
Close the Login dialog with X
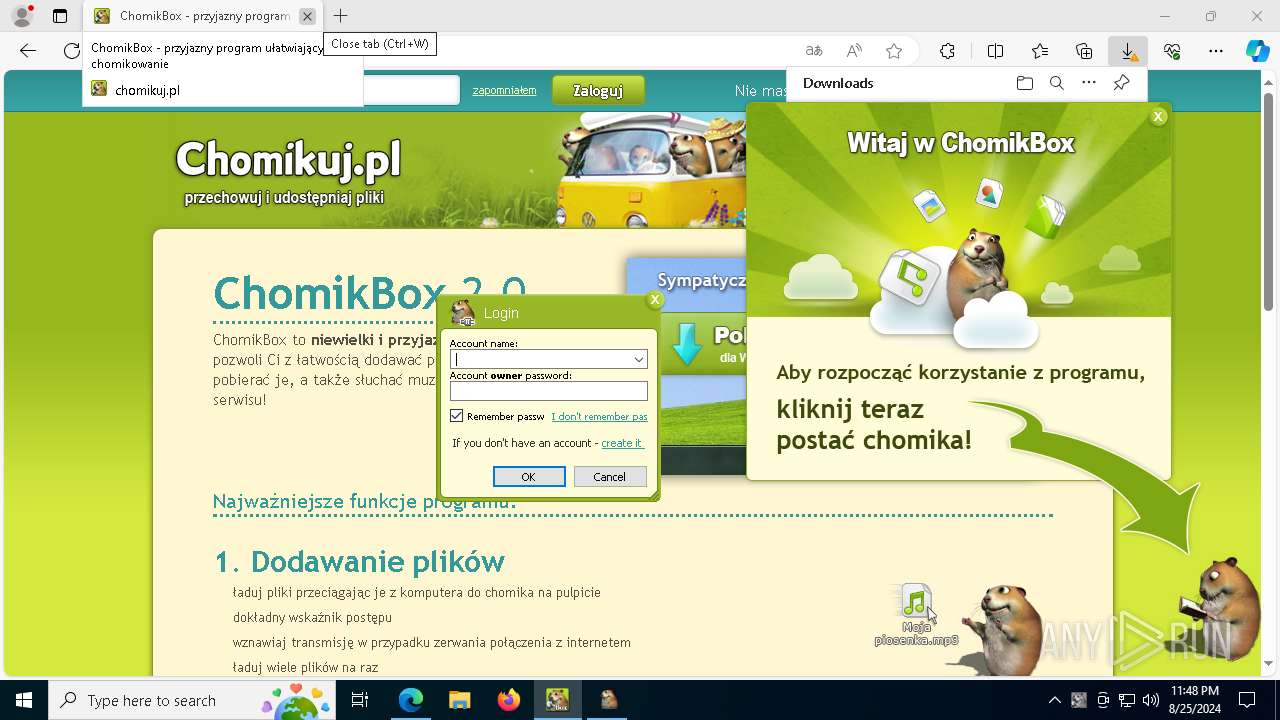pos(655,299)
